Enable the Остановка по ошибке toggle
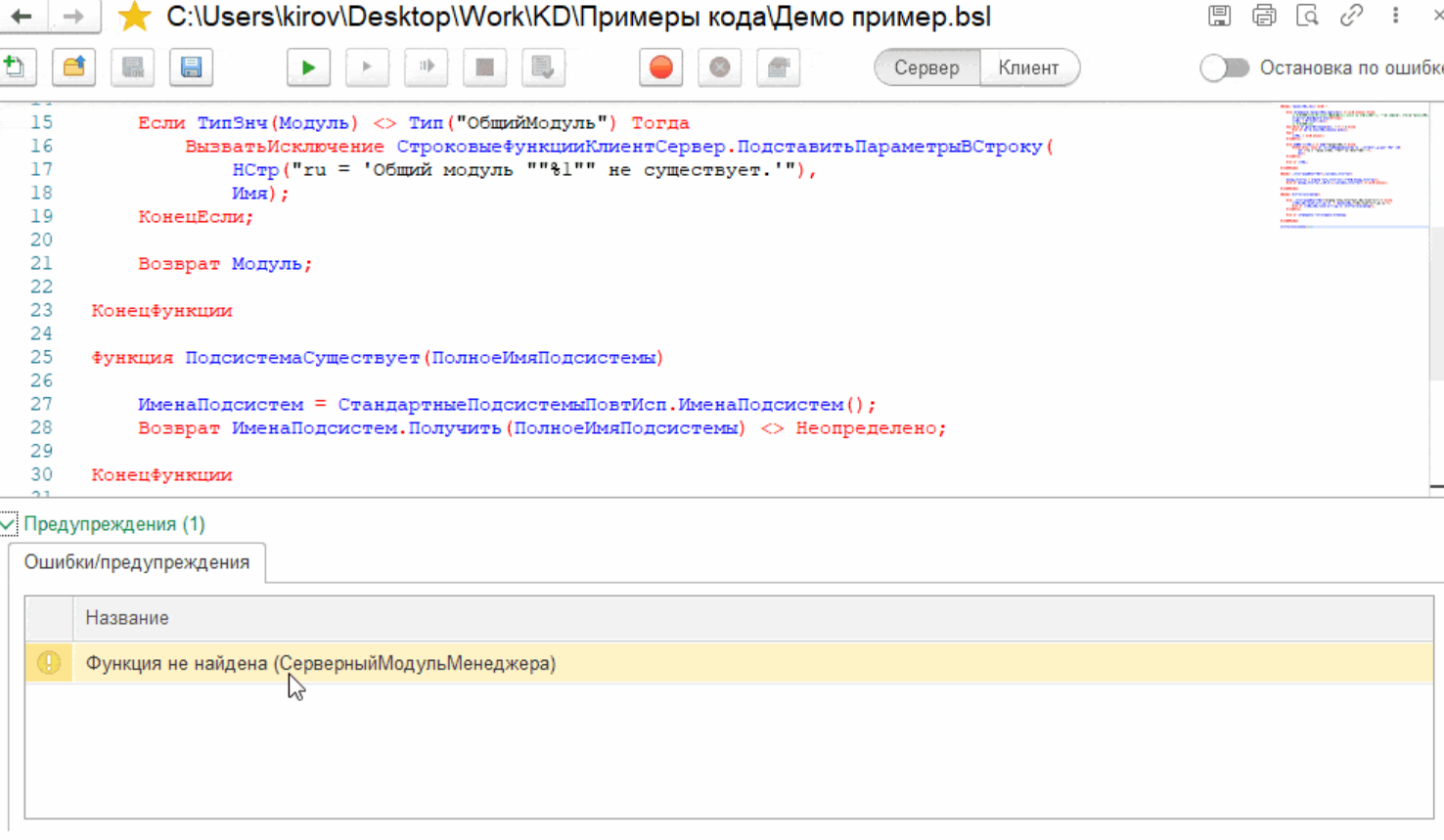The width and height of the screenshot is (1444, 840). click(1225, 67)
